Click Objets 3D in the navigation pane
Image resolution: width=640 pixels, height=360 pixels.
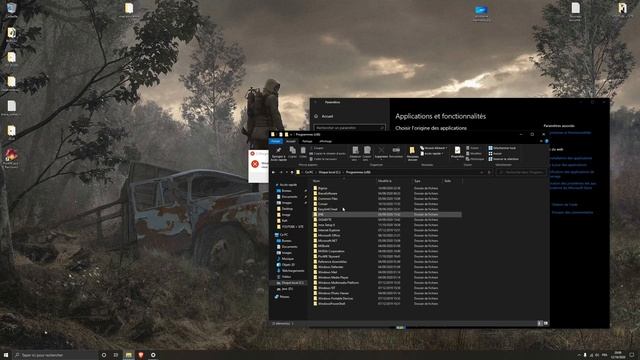[288, 265]
